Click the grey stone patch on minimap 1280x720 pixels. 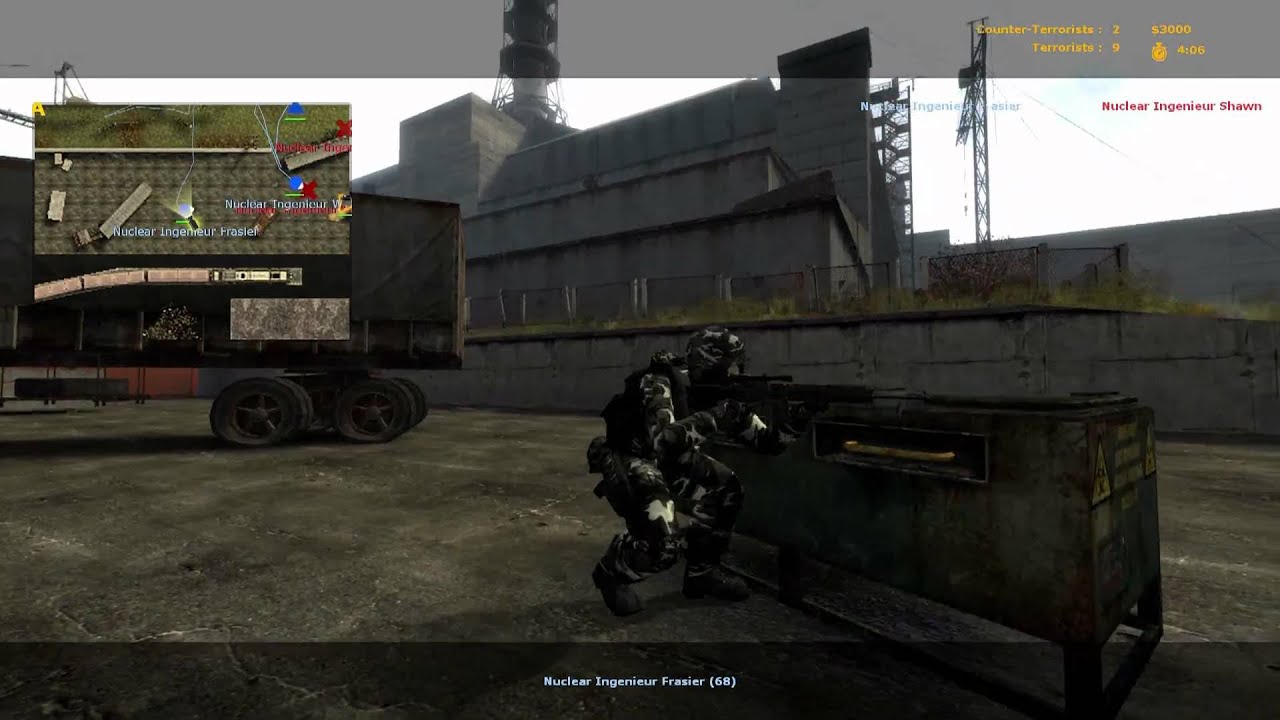pos(290,318)
